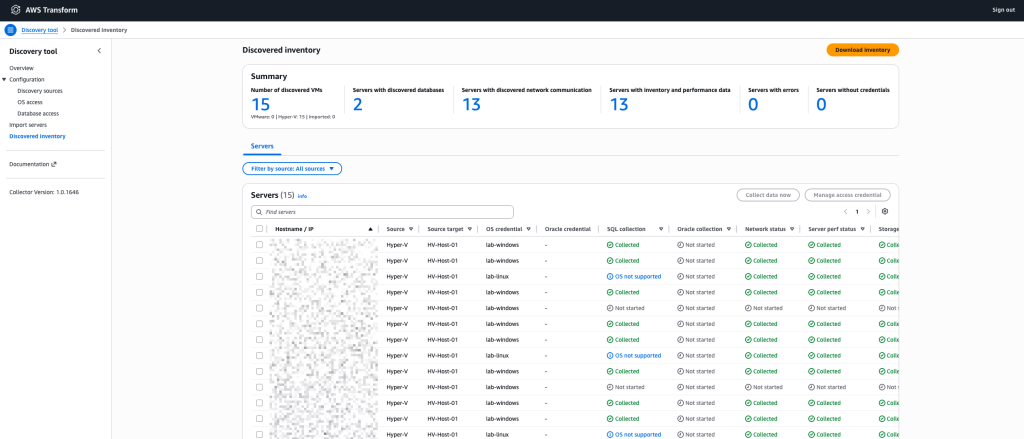
Task: Open the OS credential column filter arrow
Action: click(x=528, y=229)
